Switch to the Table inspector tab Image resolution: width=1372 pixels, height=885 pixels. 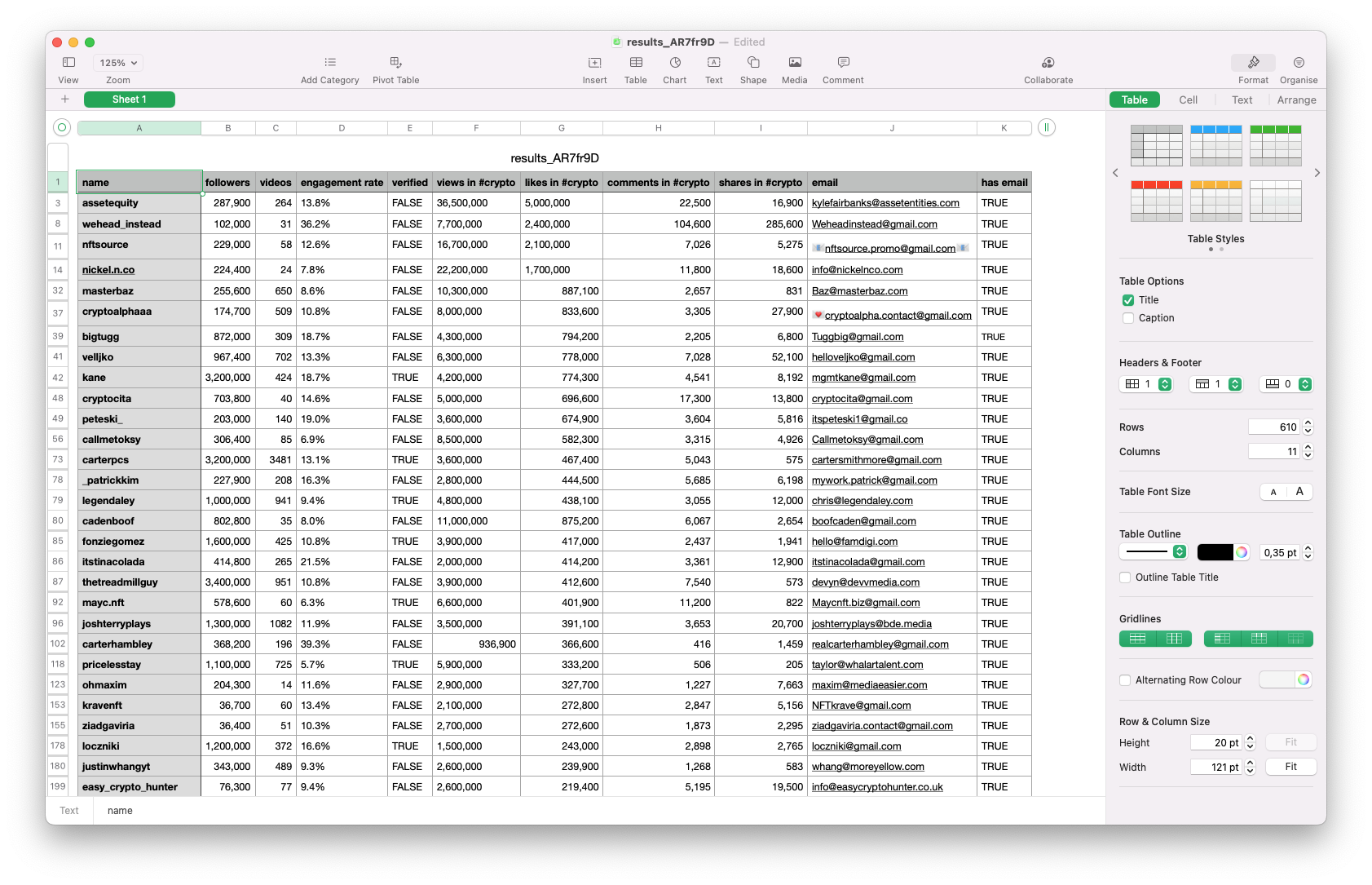coord(1135,100)
